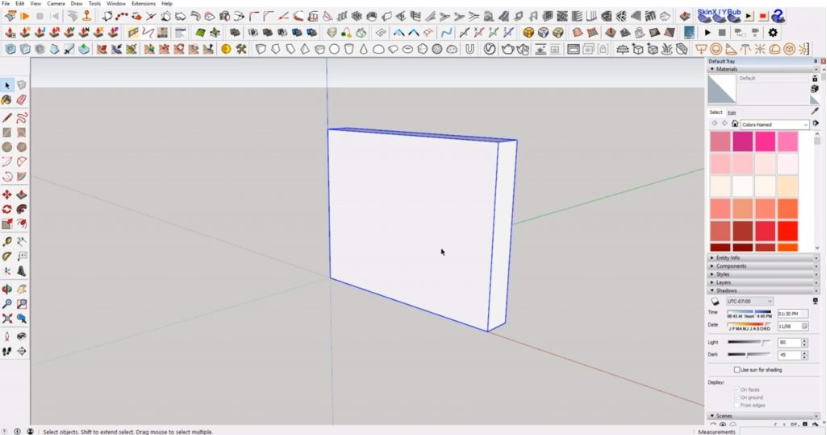Pick the pink Eraser tool

click(x=22, y=100)
